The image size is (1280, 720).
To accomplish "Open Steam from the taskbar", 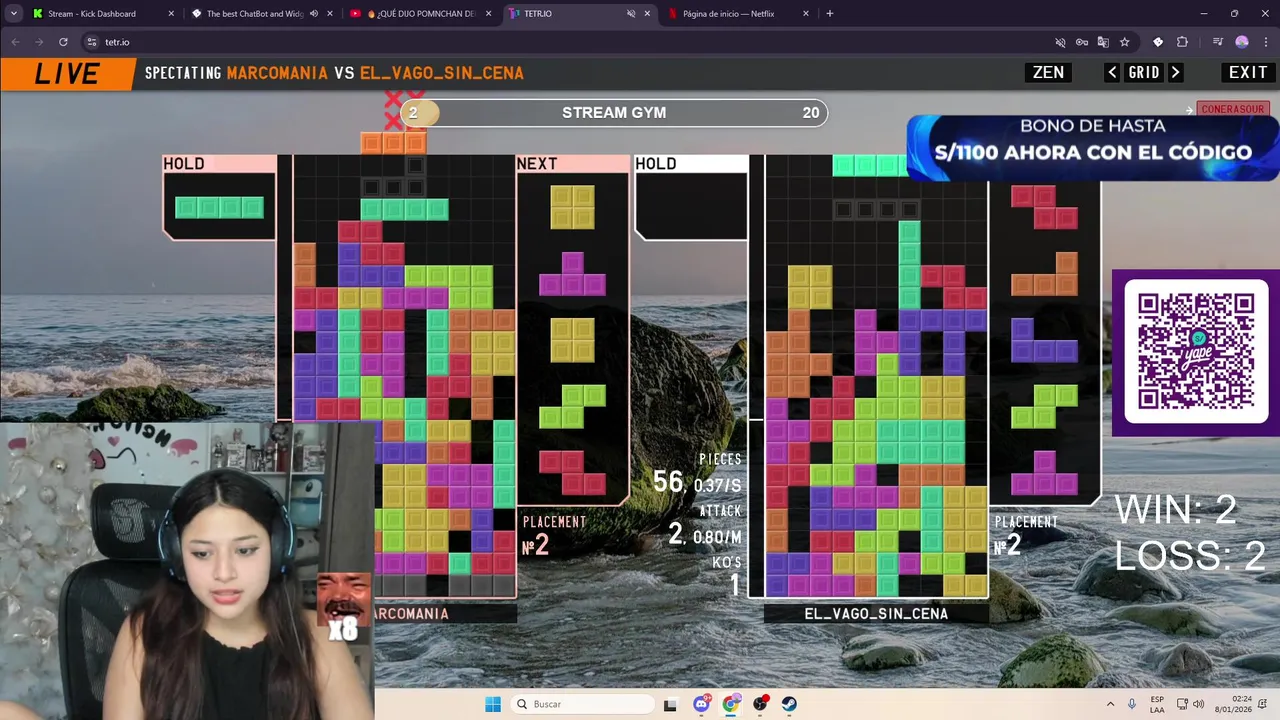I will pos(789,704).
